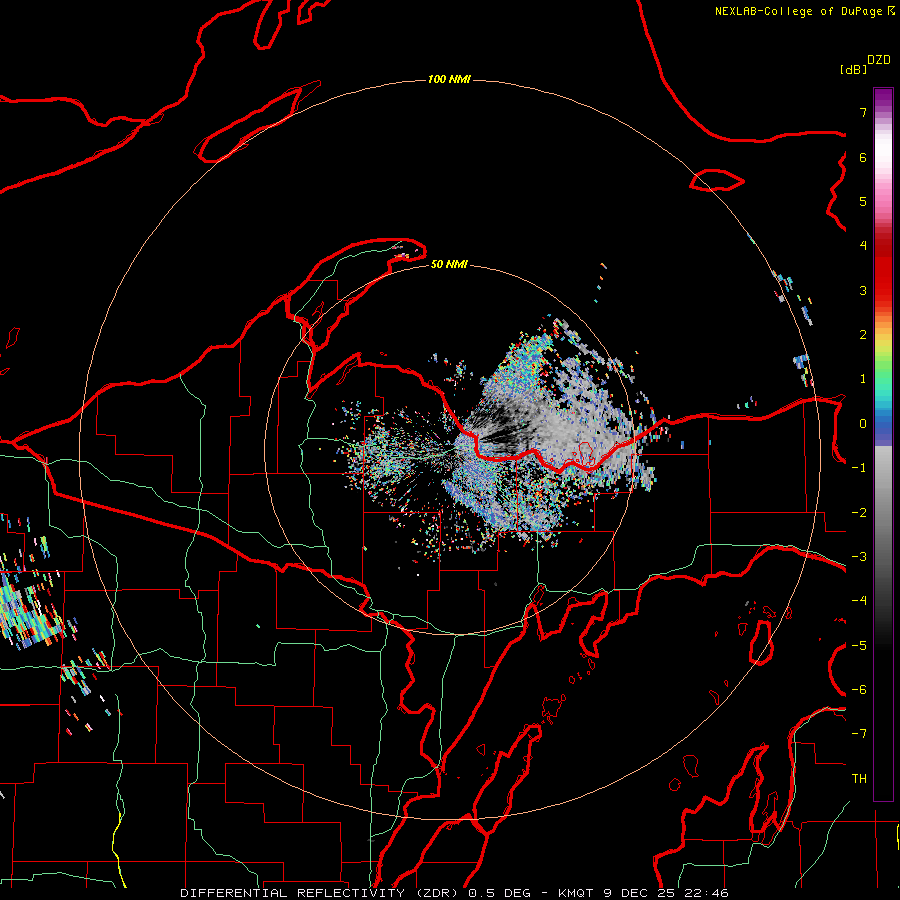The image size is (900, 900).
Task: Click the 0.5 DEG elevation angle text
Action: pos(501,893)
